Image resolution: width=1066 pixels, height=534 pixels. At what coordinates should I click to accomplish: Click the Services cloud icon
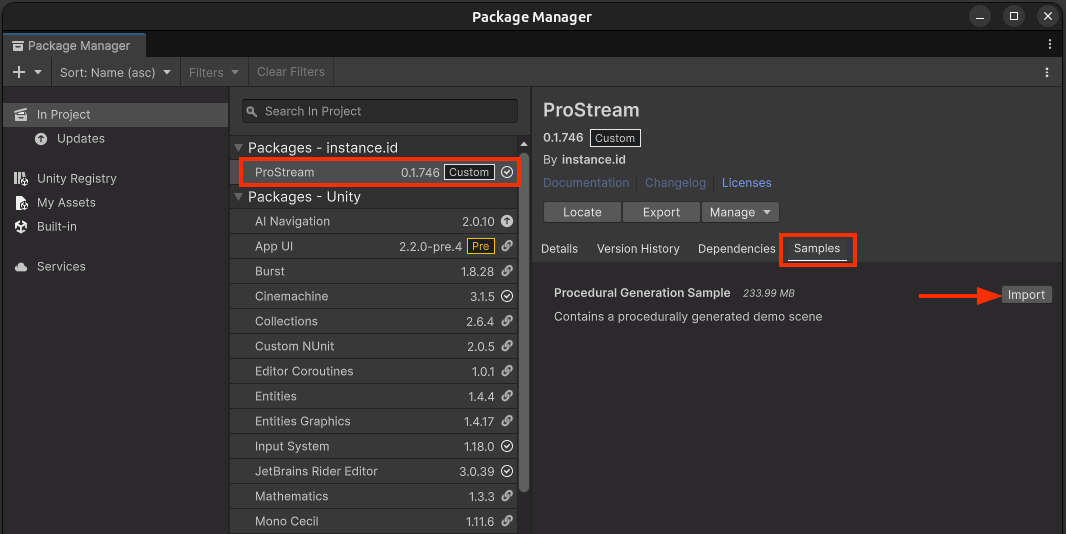tap(20, 266)
